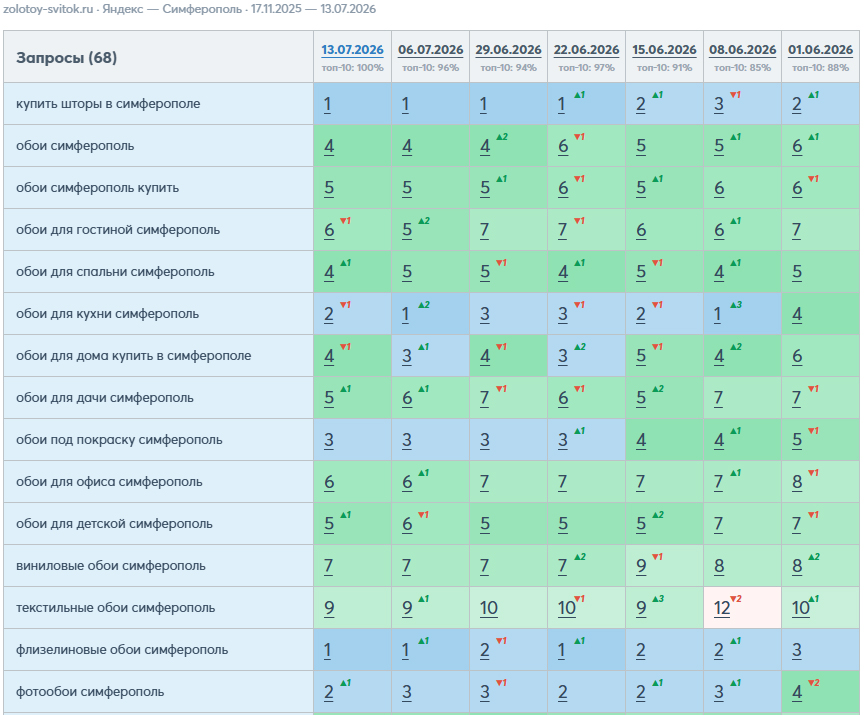Select the 01.06.2026 date column header
The image size is (866, 715).
click(820, 50)
